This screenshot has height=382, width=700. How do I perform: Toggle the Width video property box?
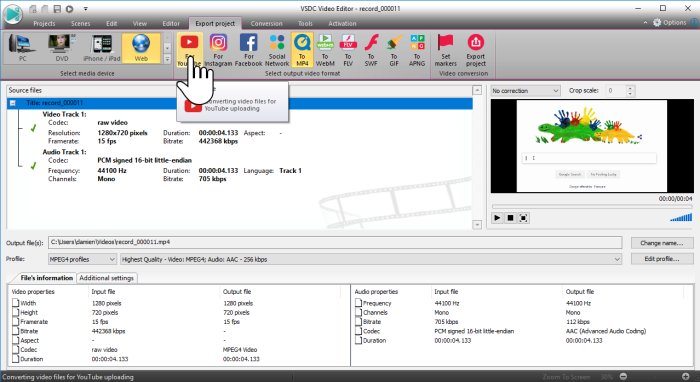tap(16, 303)
